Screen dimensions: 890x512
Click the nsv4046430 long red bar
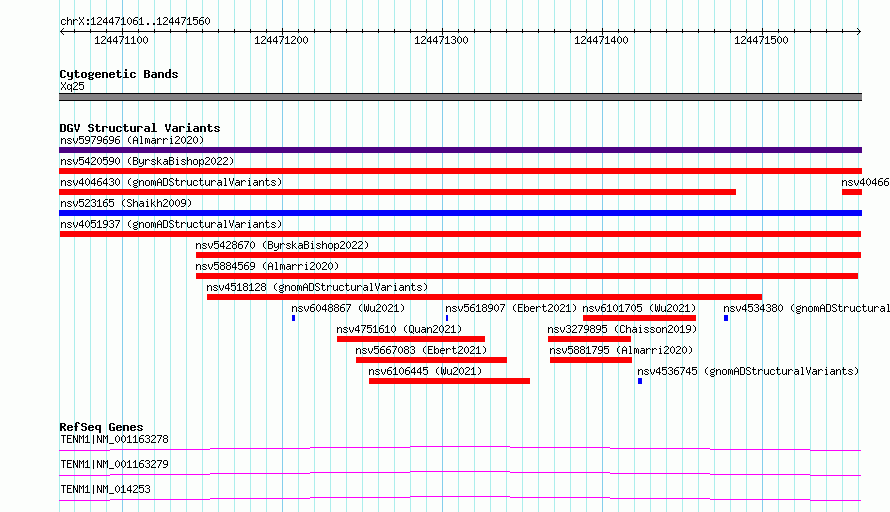(397, 192)
